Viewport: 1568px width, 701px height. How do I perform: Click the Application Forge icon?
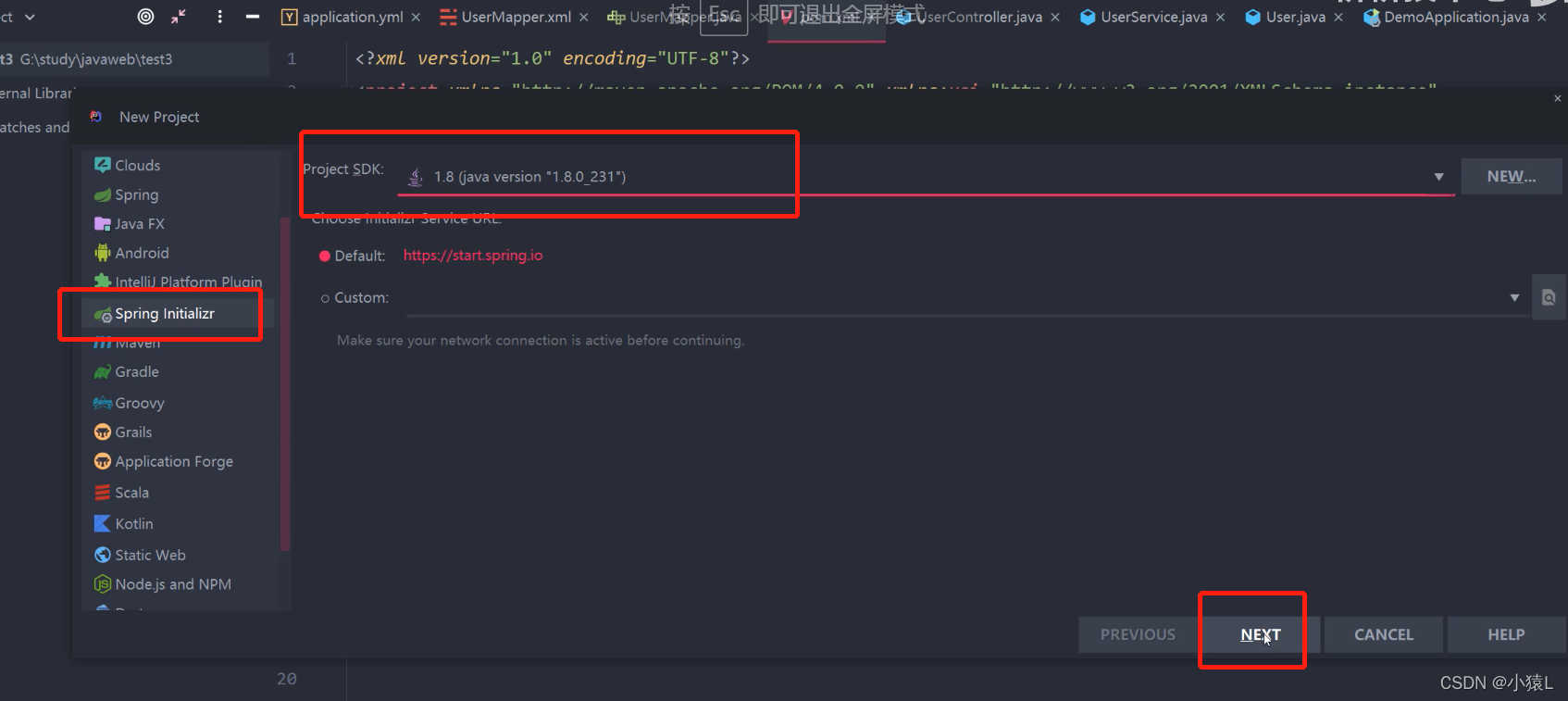point(103,461)
